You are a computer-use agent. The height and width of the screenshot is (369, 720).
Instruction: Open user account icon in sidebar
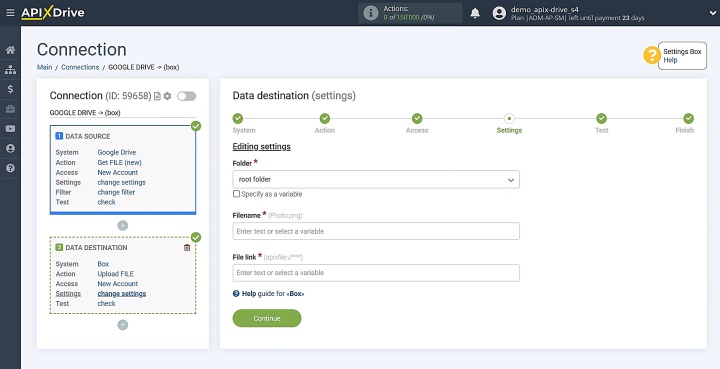(10, 148)
